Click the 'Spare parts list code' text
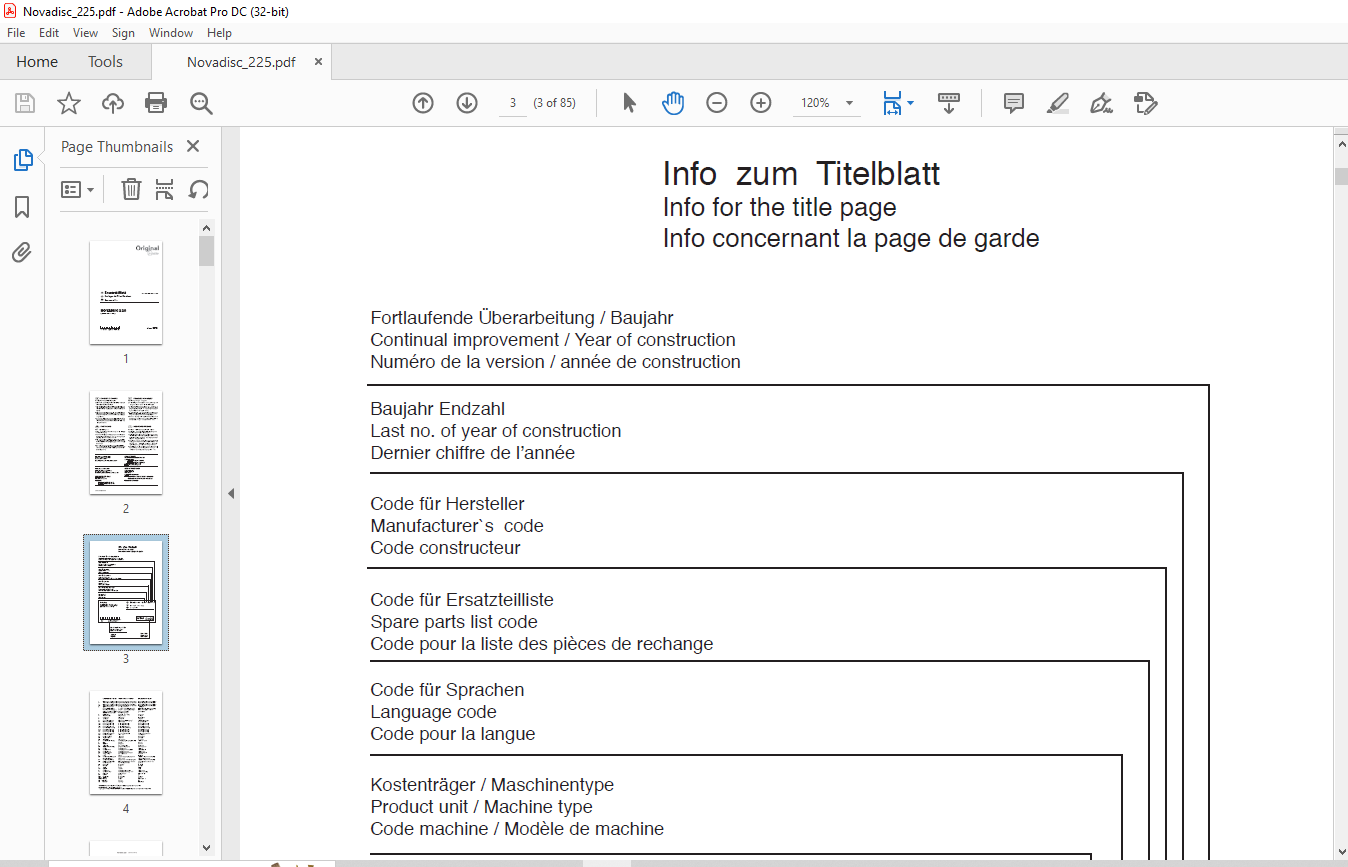 454,622
